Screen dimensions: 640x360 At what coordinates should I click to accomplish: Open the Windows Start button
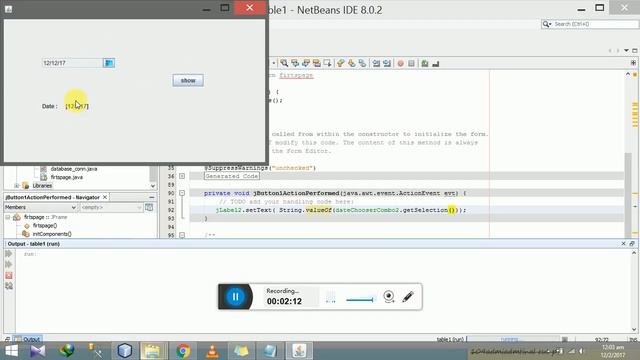point(11,351)
